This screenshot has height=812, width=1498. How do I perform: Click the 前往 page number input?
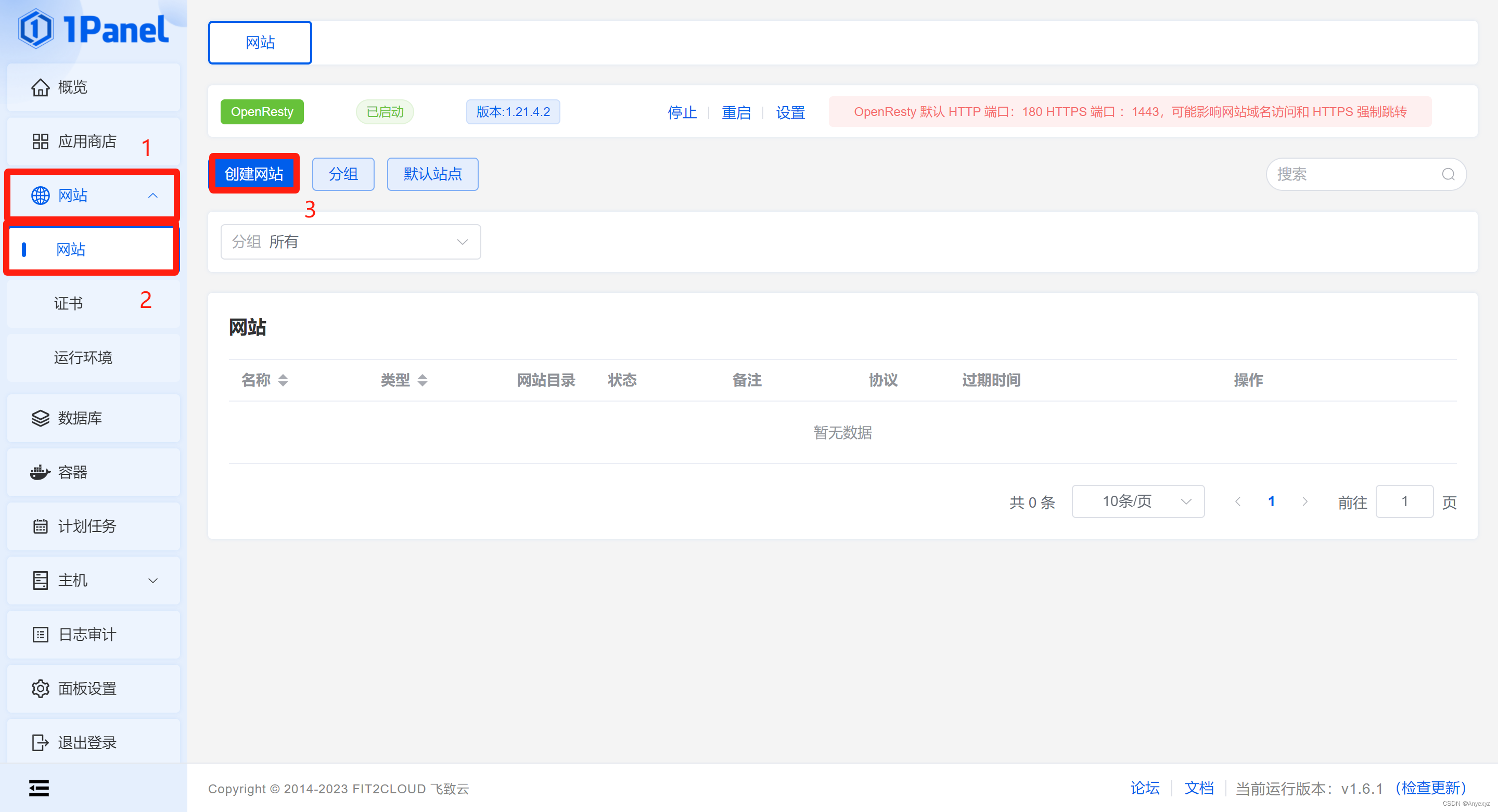(1404, 501)
